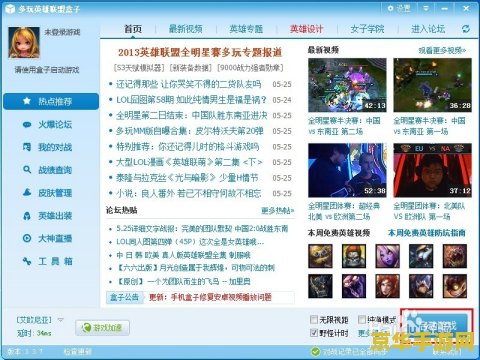This screenshot has height=360, width=480.
Task: Open forum post 'LOL同人图第四弹（45P）'
Action: (190, 242)
